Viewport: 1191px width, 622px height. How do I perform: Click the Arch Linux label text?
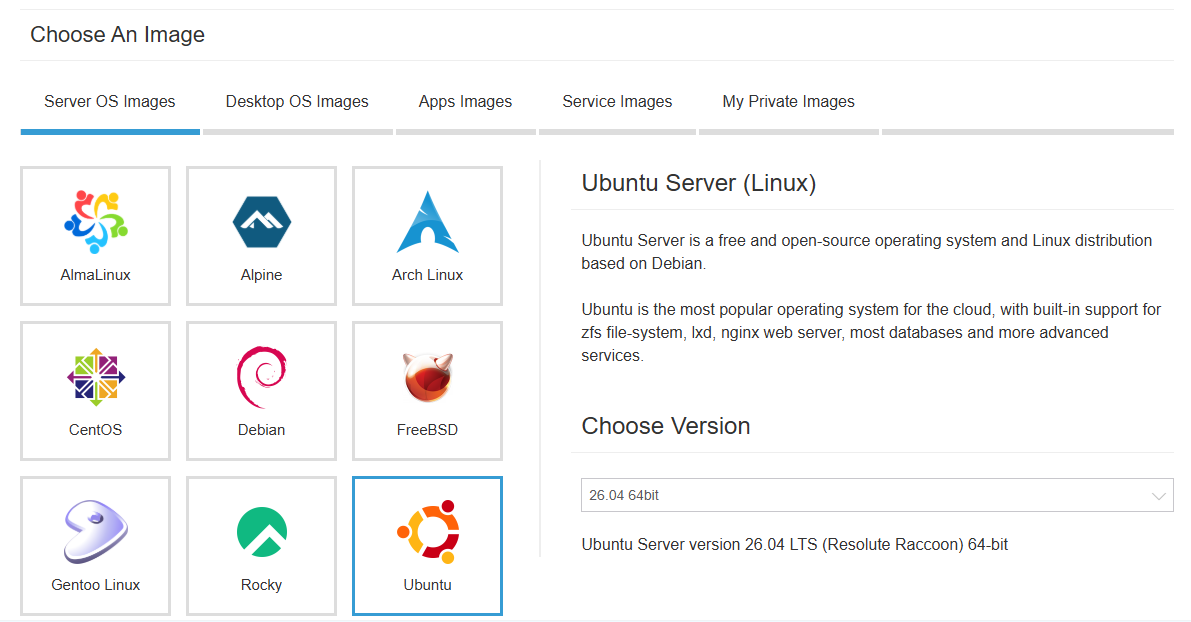click(x=428, y=275)
